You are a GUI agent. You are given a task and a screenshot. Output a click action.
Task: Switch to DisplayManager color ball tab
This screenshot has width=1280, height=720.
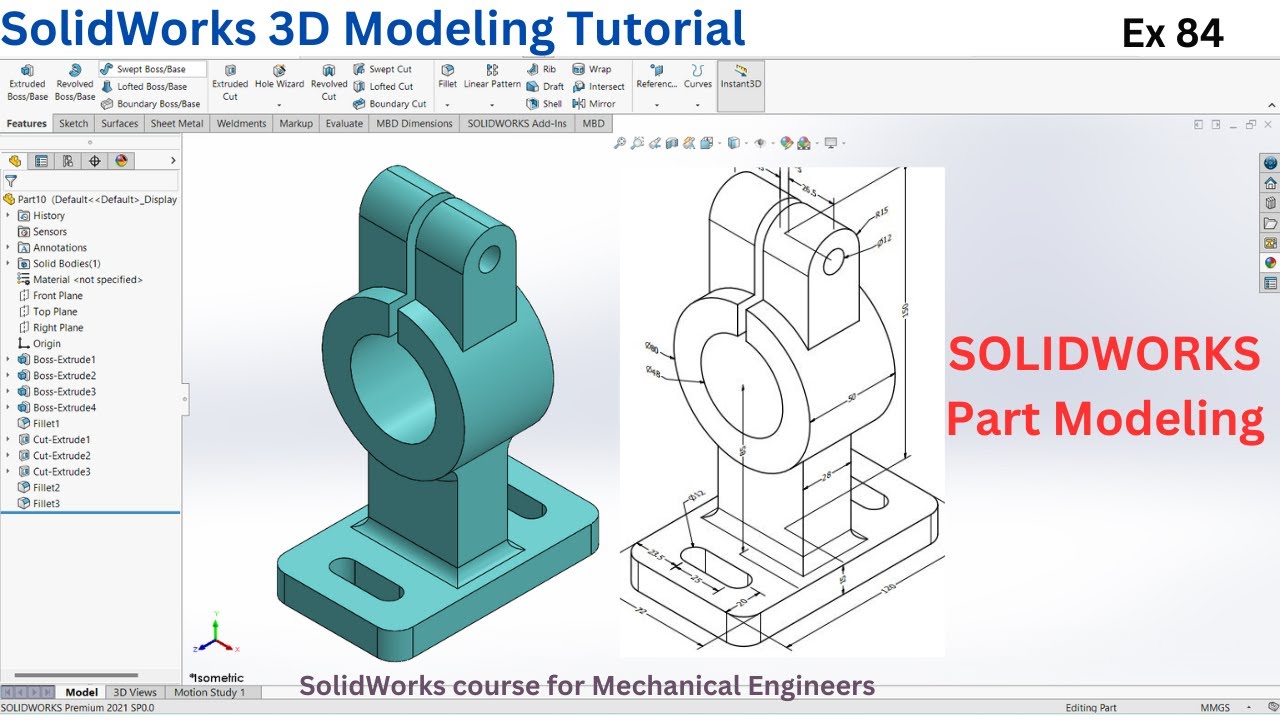(x=122, y=160)
